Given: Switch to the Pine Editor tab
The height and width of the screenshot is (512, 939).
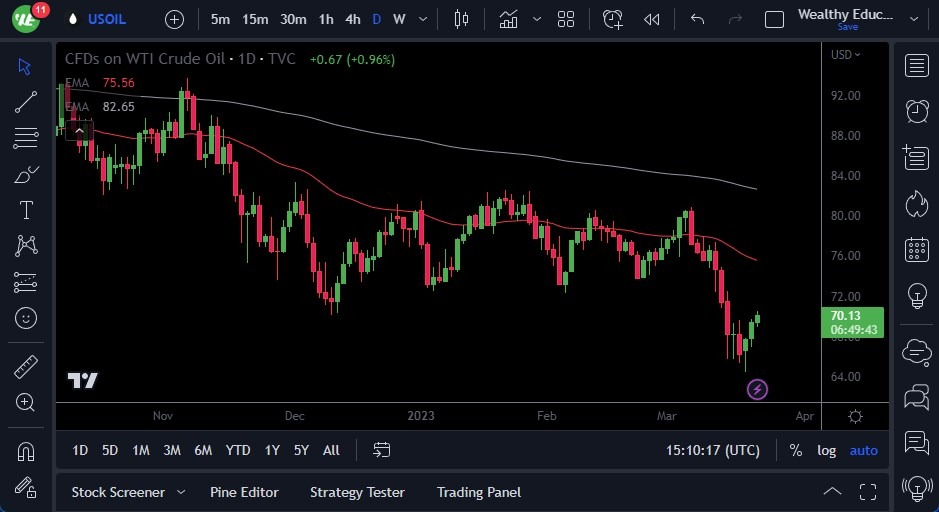Looking at the screenshot, I should pos(244,492).
